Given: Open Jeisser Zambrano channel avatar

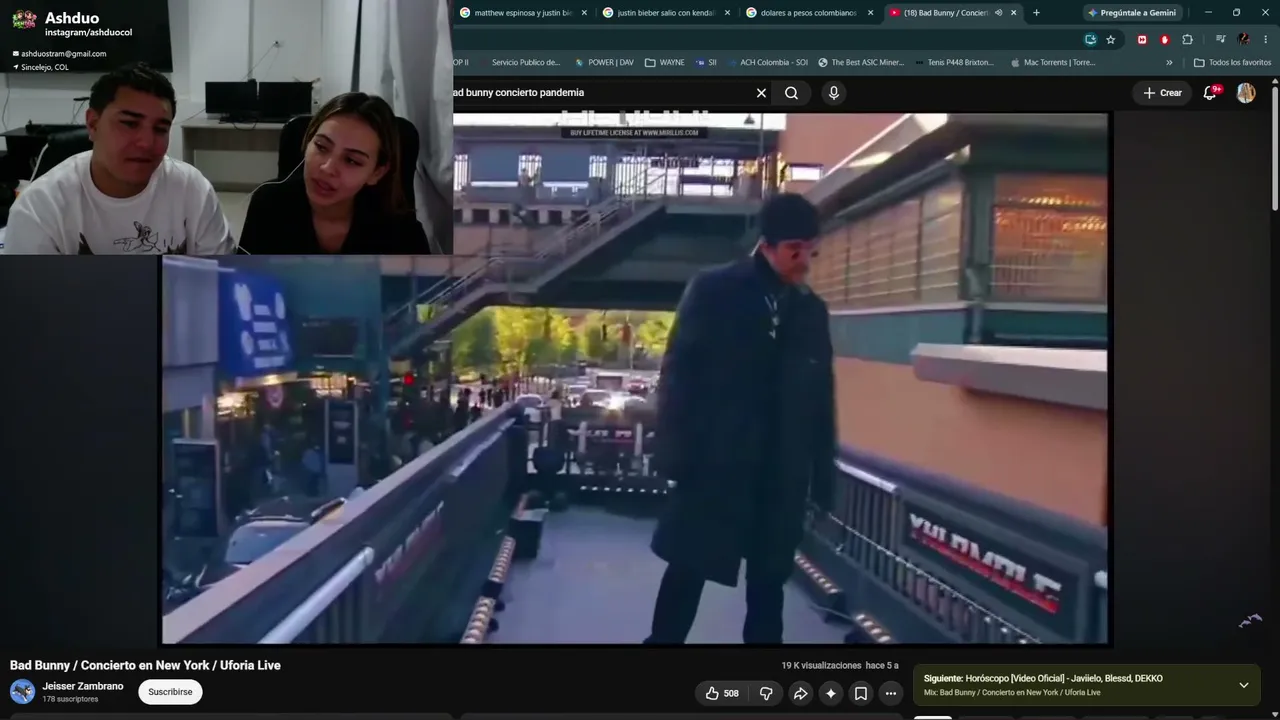Looking at the screenshot, I should point(22,691).
